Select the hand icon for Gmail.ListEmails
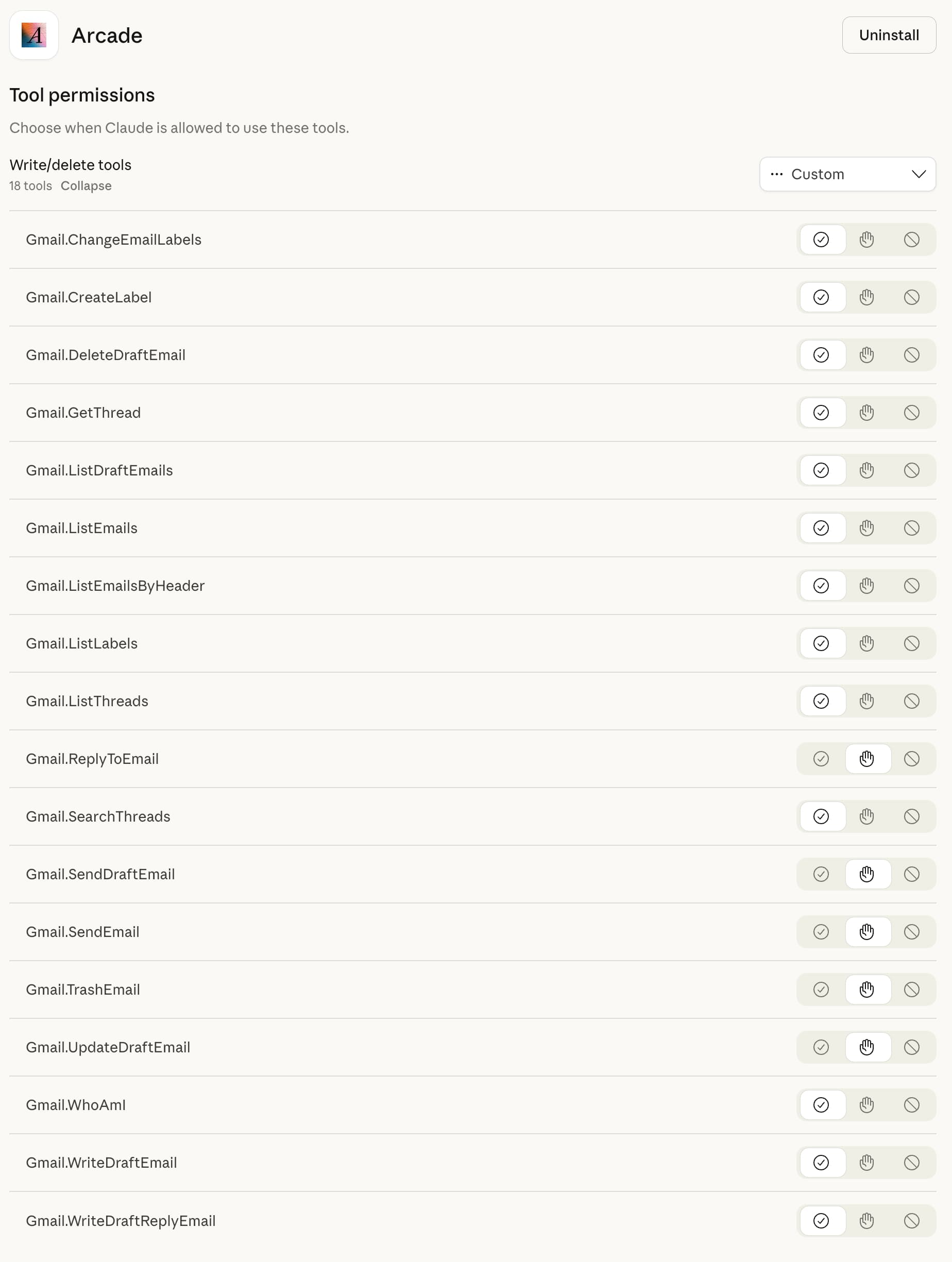This screenshot has width=952, height=1262. click(866, 528)
